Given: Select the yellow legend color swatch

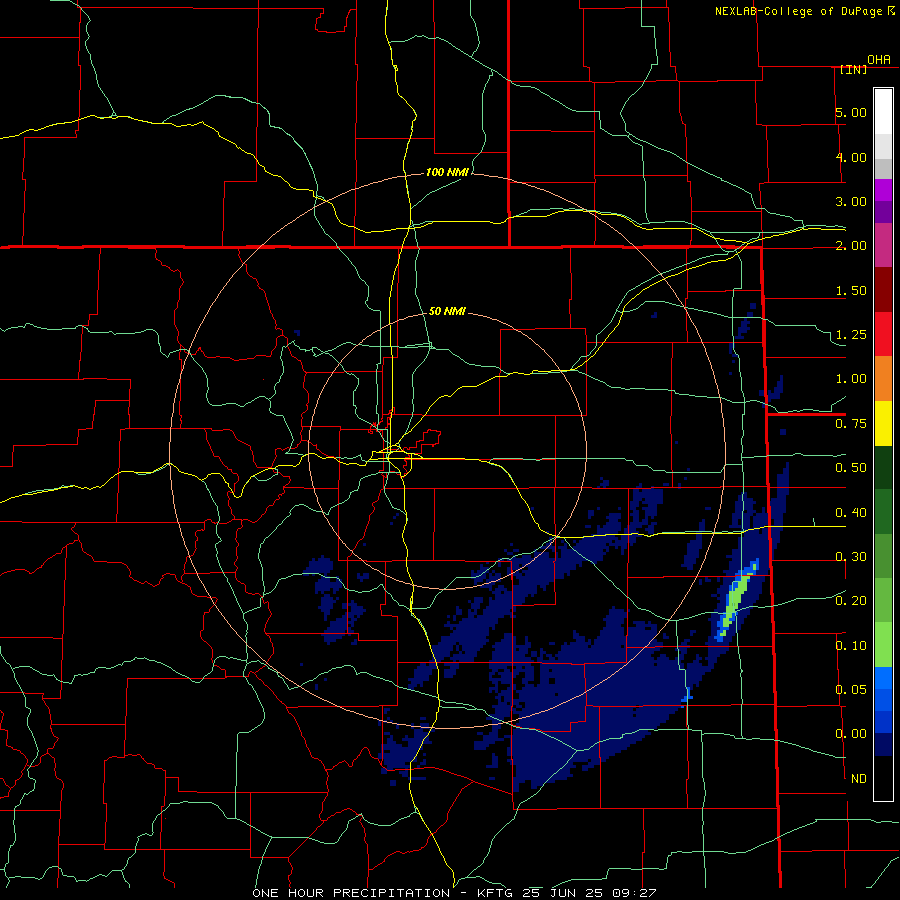Looking at the screenshot, I should (883, 424).
